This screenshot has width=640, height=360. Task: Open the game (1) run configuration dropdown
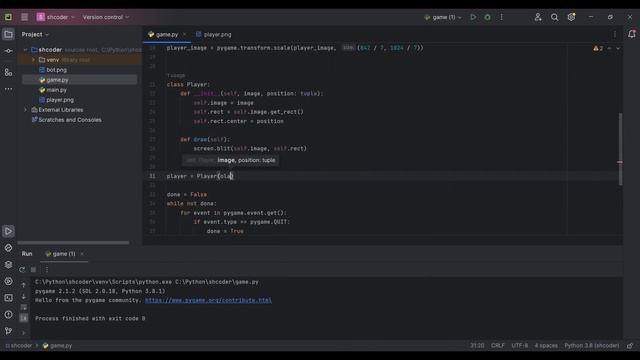point(443,17)
